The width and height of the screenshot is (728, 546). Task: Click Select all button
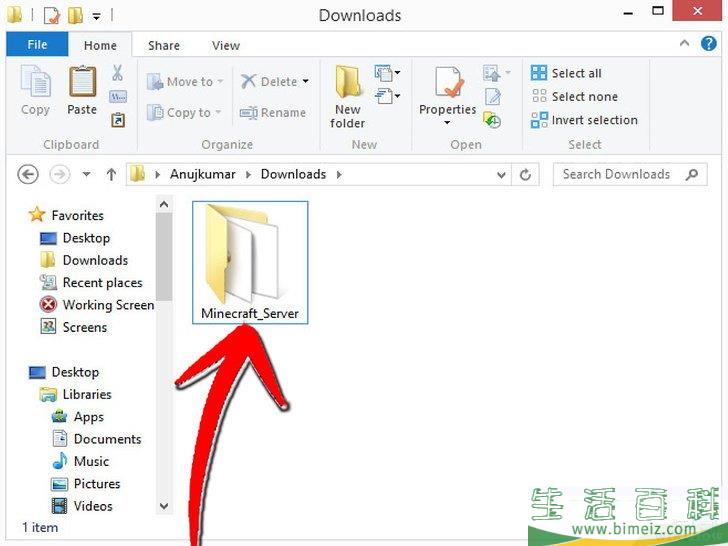tap(566, 73)
